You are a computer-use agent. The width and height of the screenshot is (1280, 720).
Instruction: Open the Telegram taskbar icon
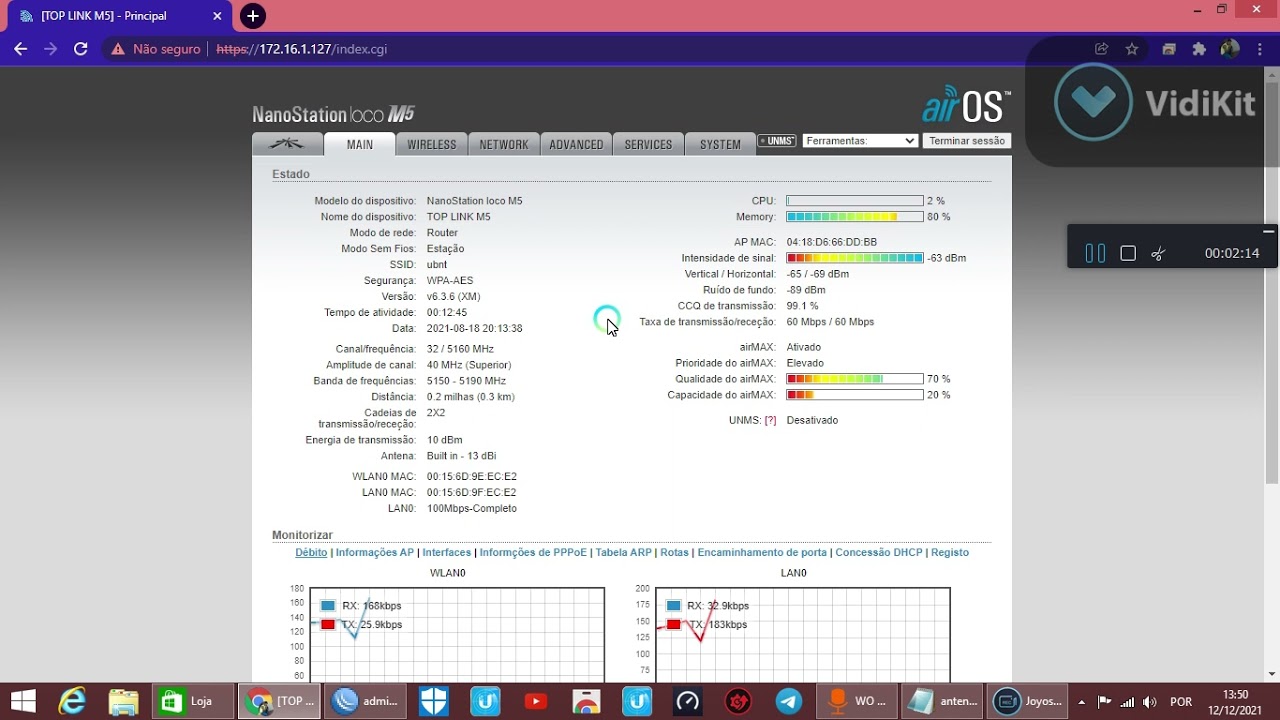(789, 701)
